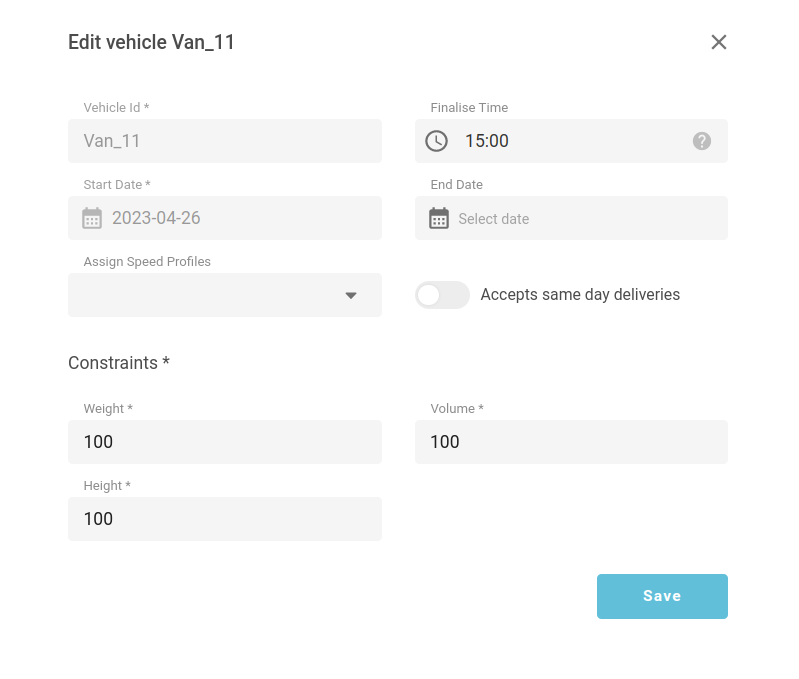
Task: Click the Save button
Action: pos(662,596)
